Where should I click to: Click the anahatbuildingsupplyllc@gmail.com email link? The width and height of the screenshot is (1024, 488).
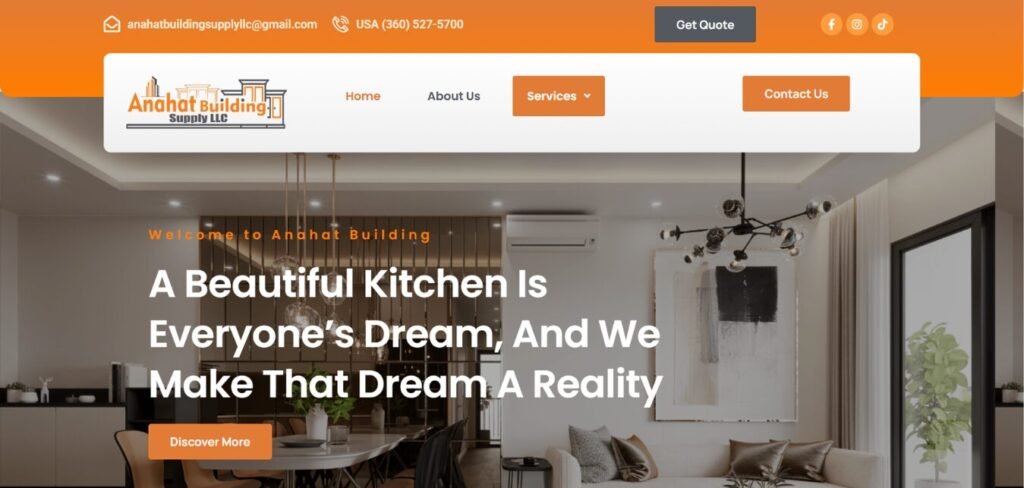[222, 24]
